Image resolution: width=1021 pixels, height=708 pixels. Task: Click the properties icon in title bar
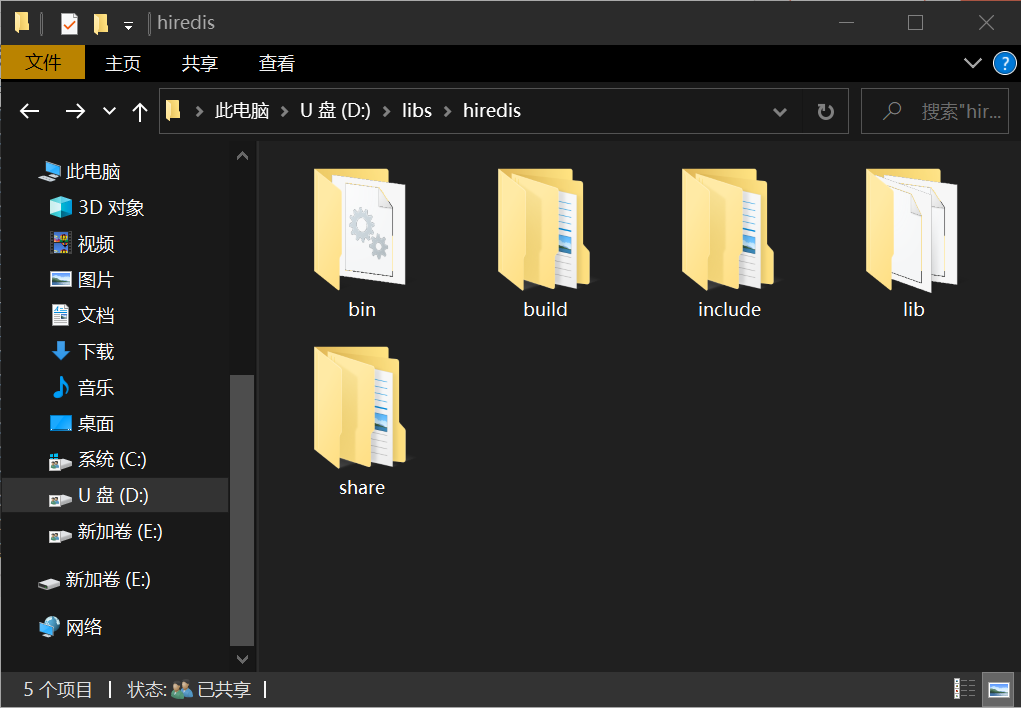click(x=69, y=23)
